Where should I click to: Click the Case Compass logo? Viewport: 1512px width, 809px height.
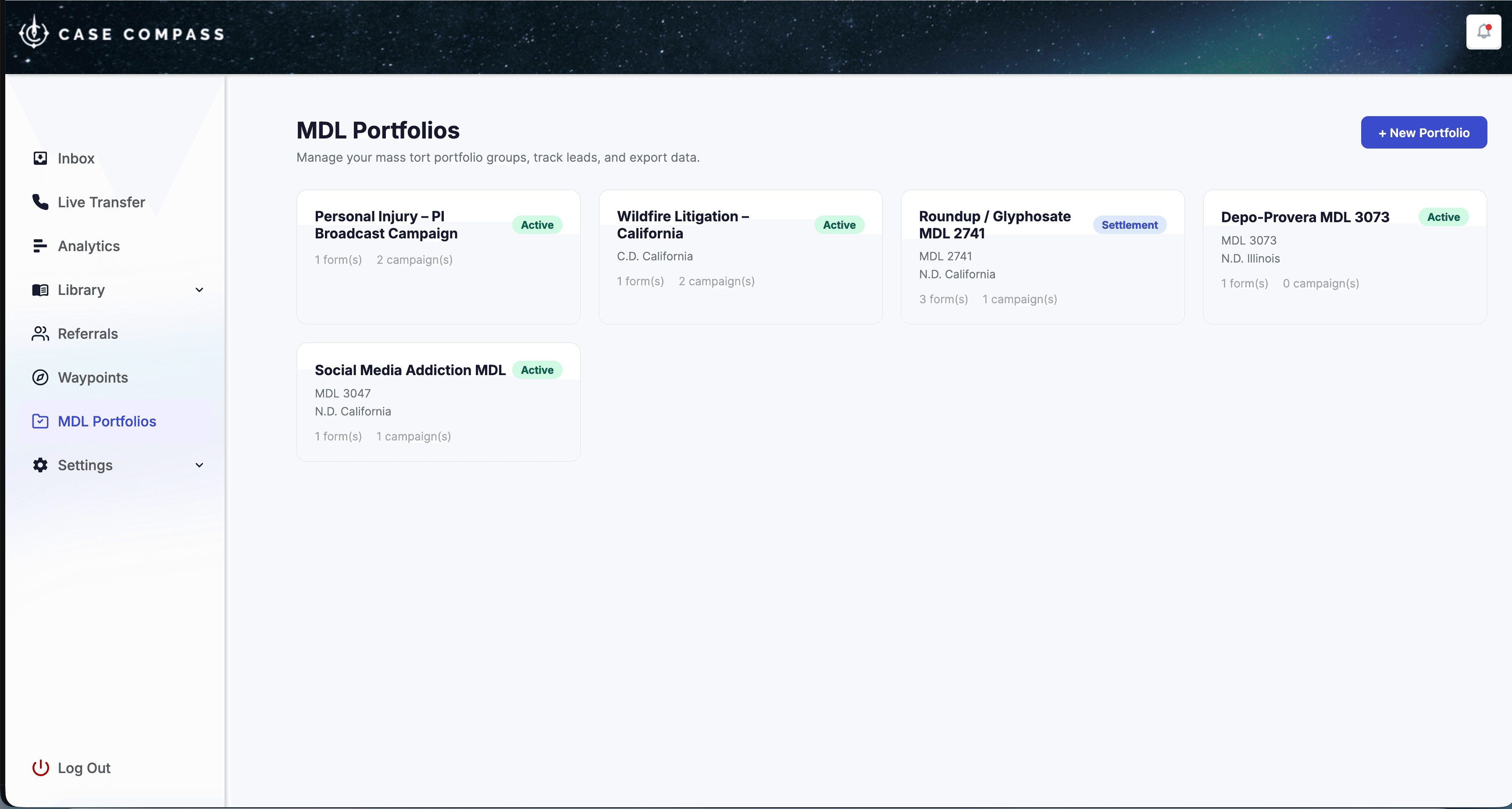[x=120, y=32]
